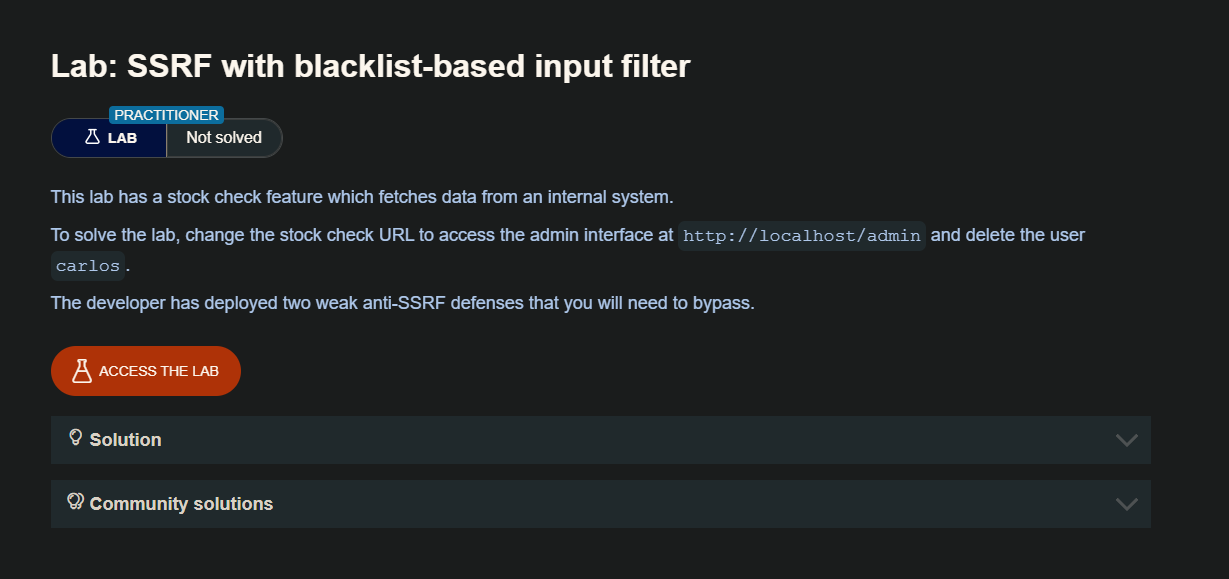The width and height of the screenshot is (1229, 579).
Task: Click the LAB label in the status pill
Action: point(122,138)
